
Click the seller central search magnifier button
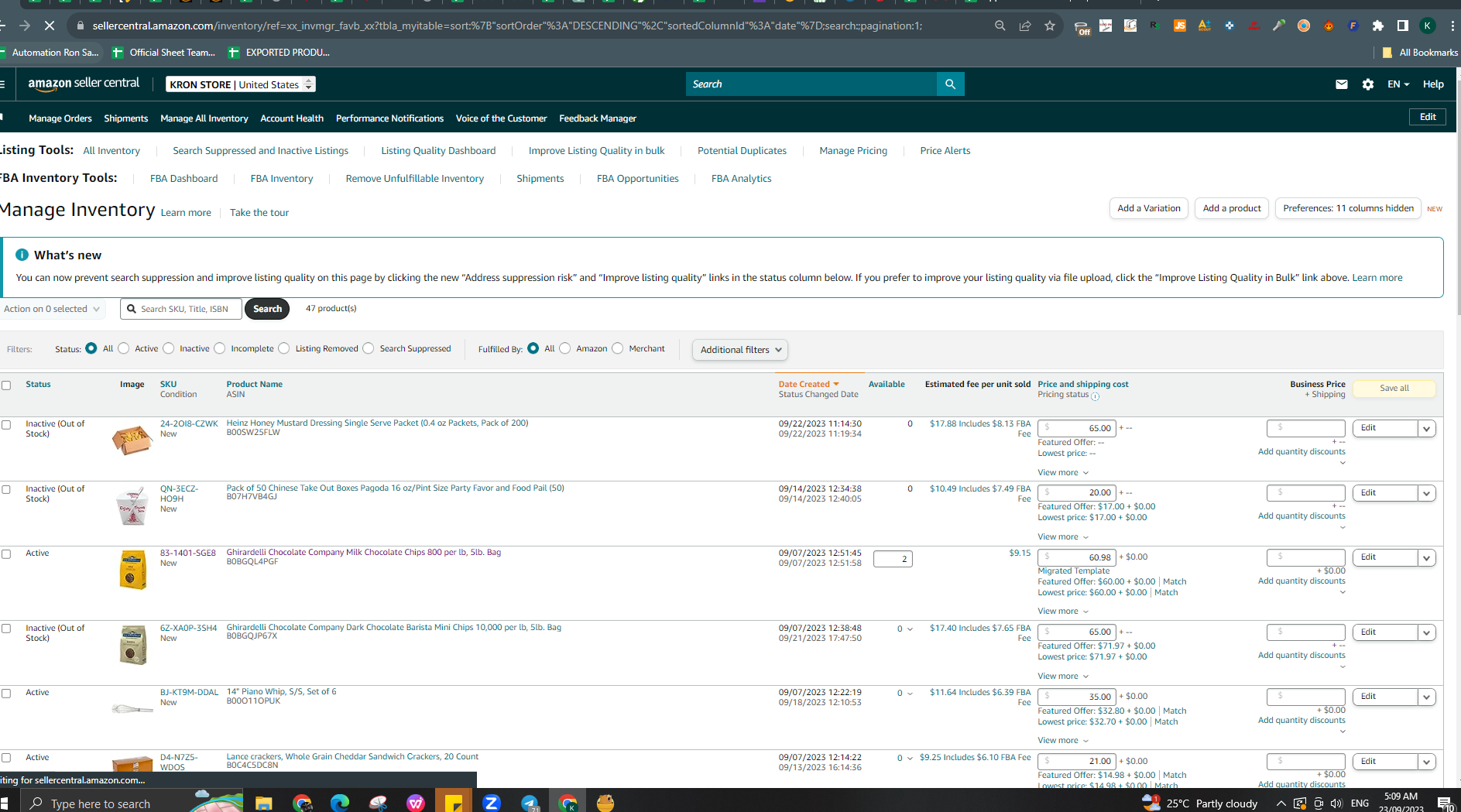click(x=950, y=84)
